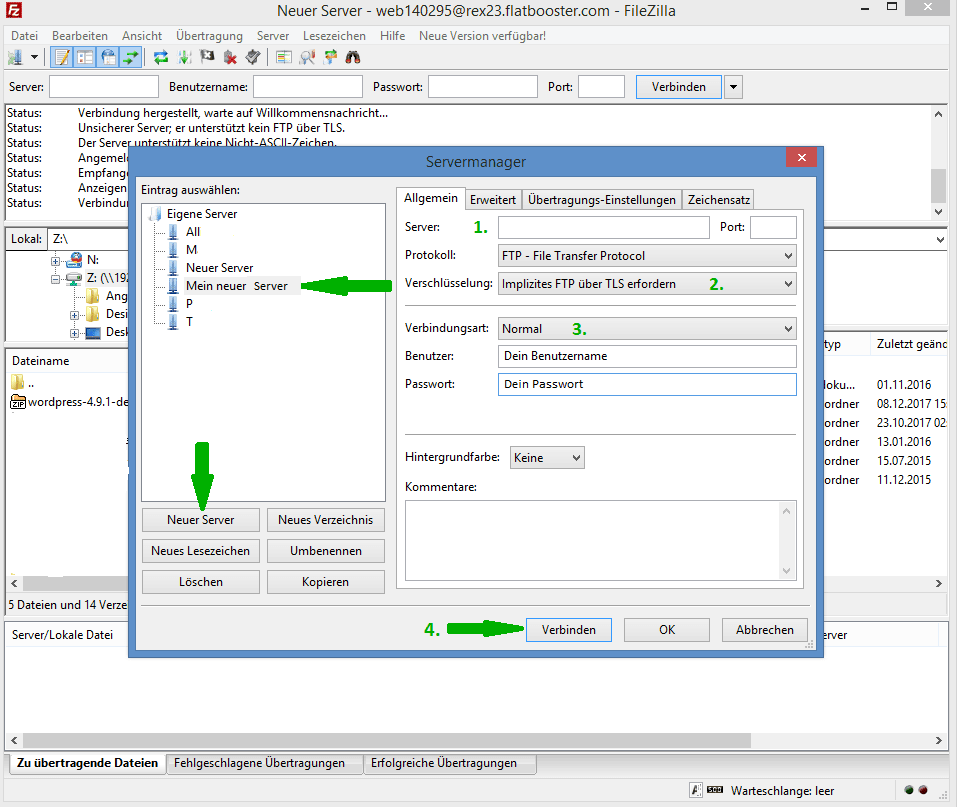Image resolution: width=957 pixels, height=807 pixels.
Task: Reconnect to last server icon
Action: [x=253, y=57]
